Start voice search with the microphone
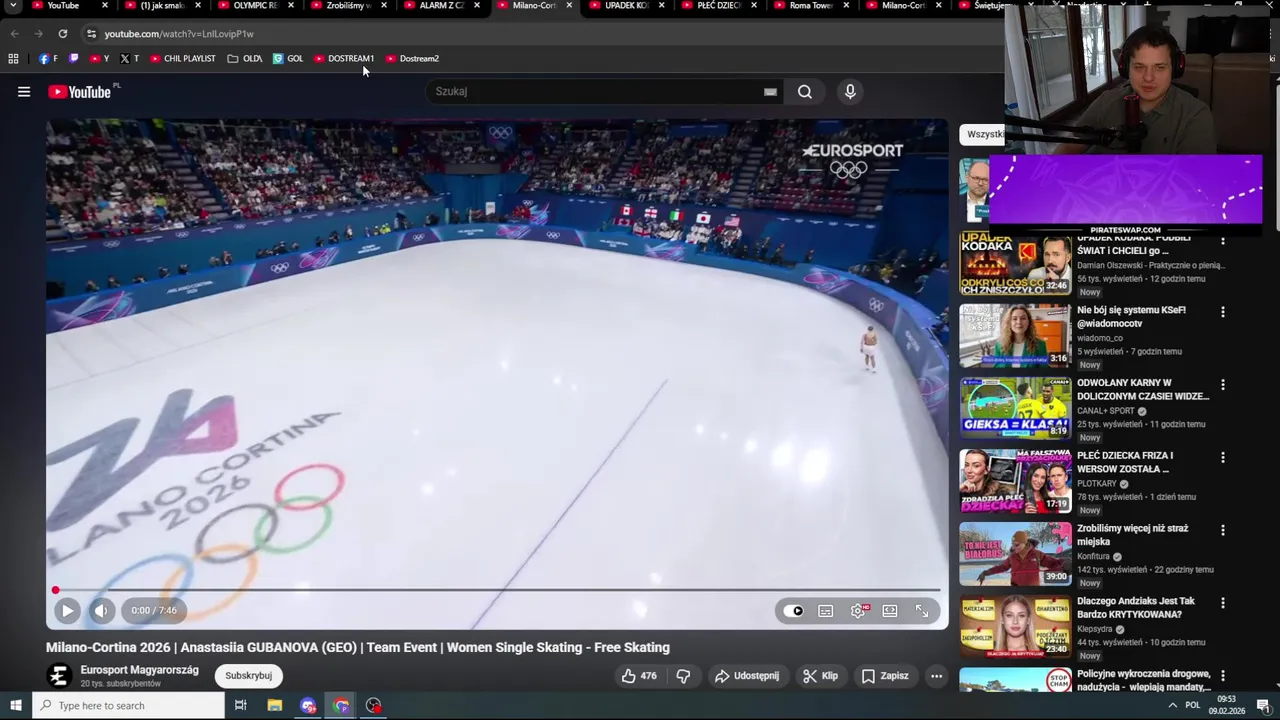Viewport: 1280px width, 720px height. click(850, 92)
